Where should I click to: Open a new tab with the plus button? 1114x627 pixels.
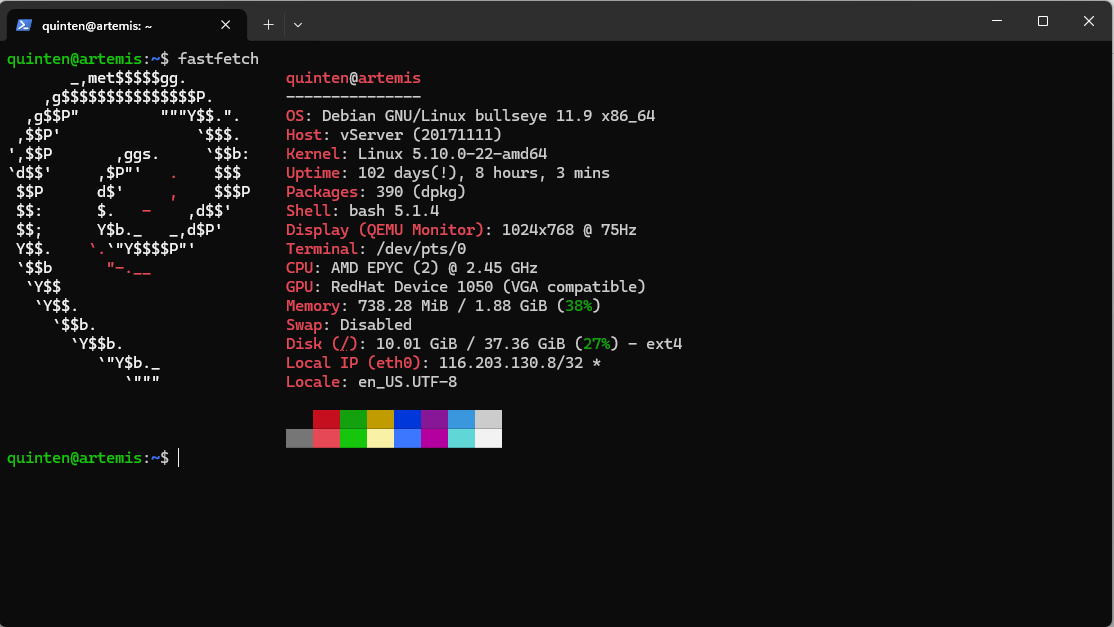tap(268, 24)
